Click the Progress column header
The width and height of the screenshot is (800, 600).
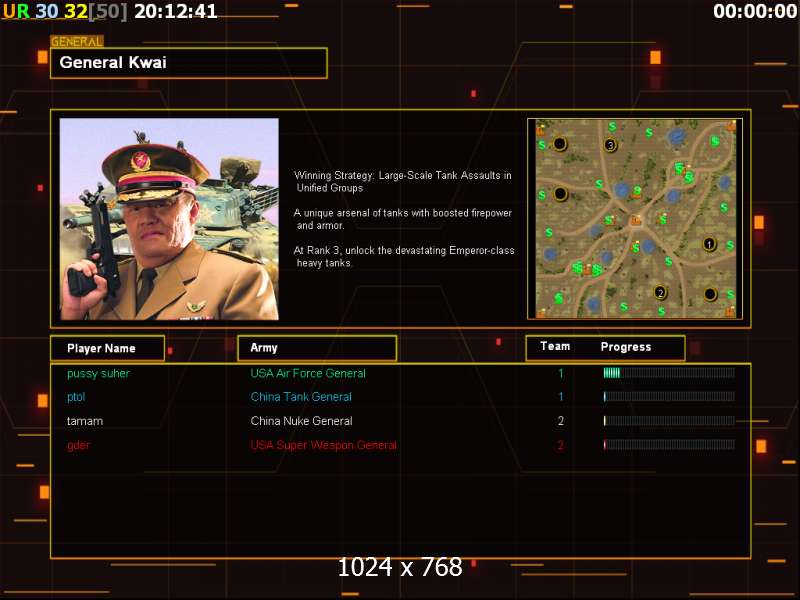tap(626, 347)
